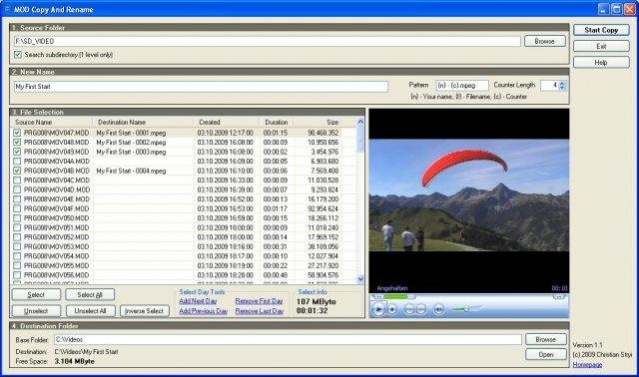Mute the preview player sound
The image size is (639, 377).
click(439, 309)
